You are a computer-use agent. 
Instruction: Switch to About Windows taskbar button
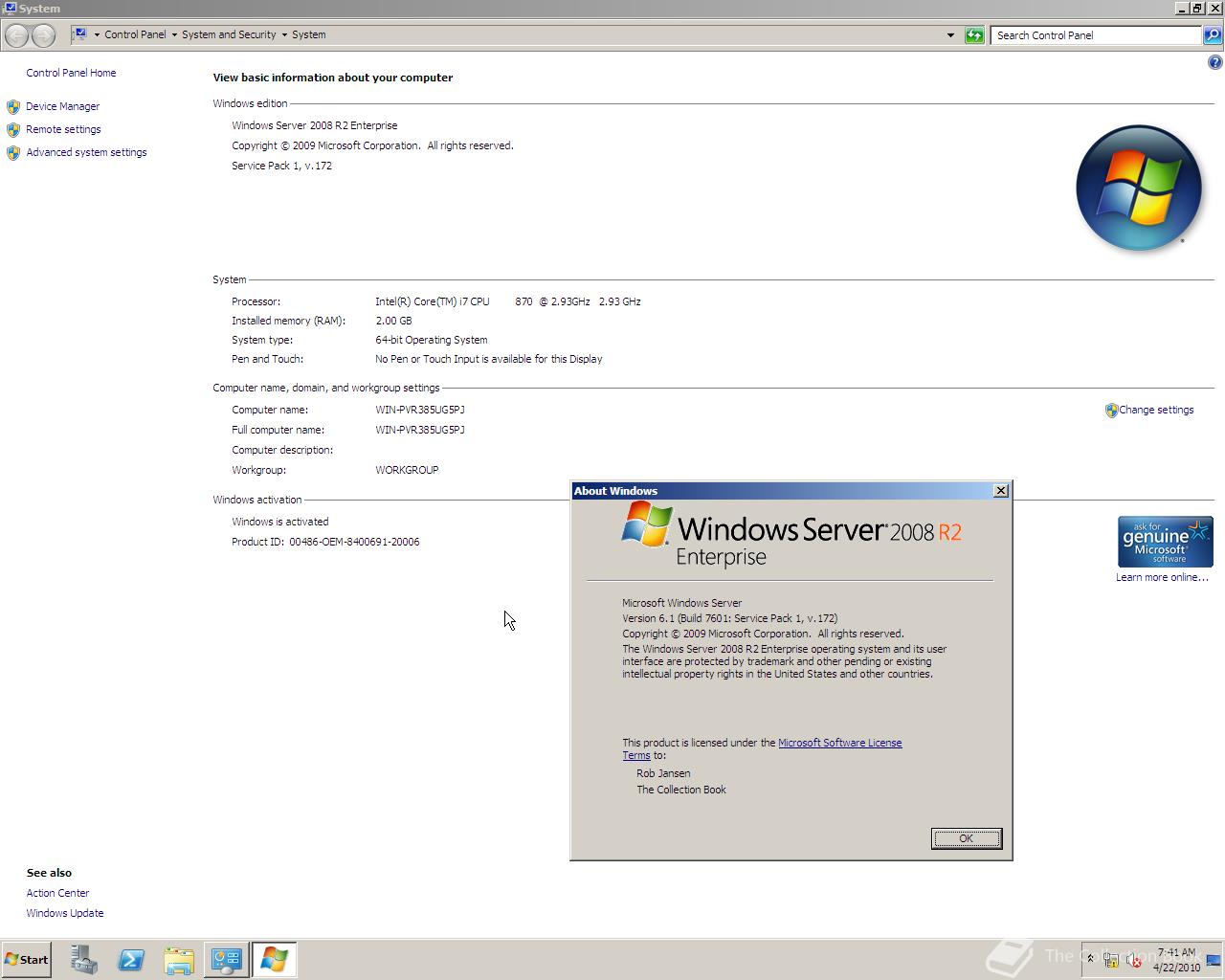[x=275, y=960]
